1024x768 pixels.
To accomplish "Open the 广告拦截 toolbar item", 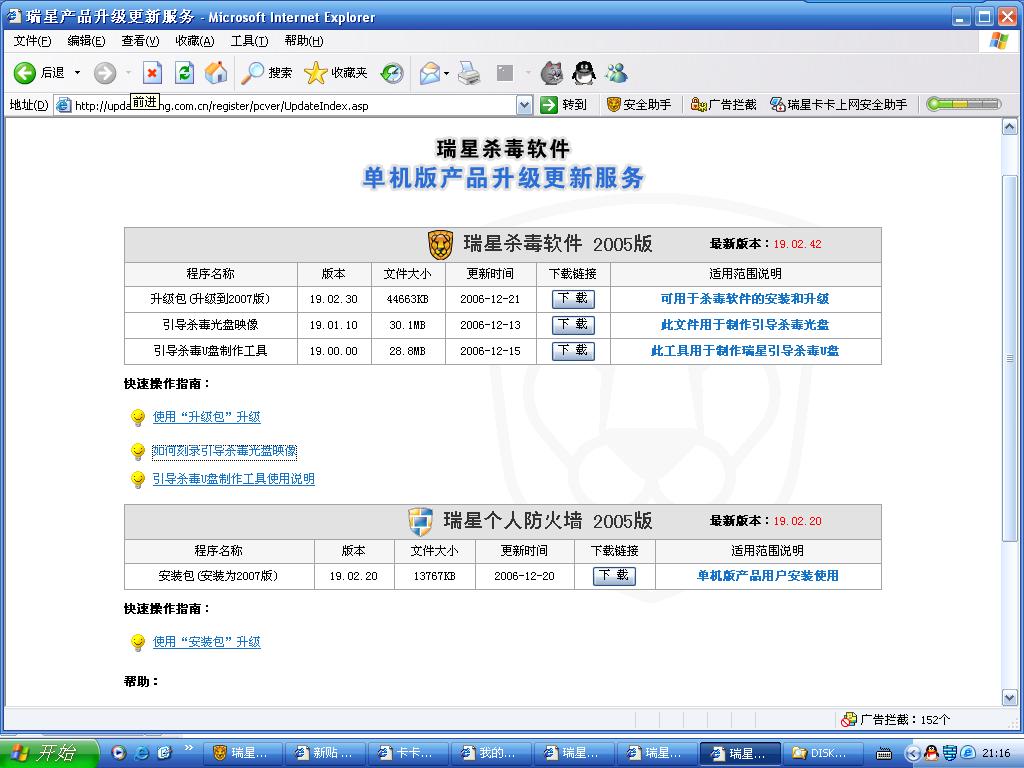I will (x=724, y=104).
